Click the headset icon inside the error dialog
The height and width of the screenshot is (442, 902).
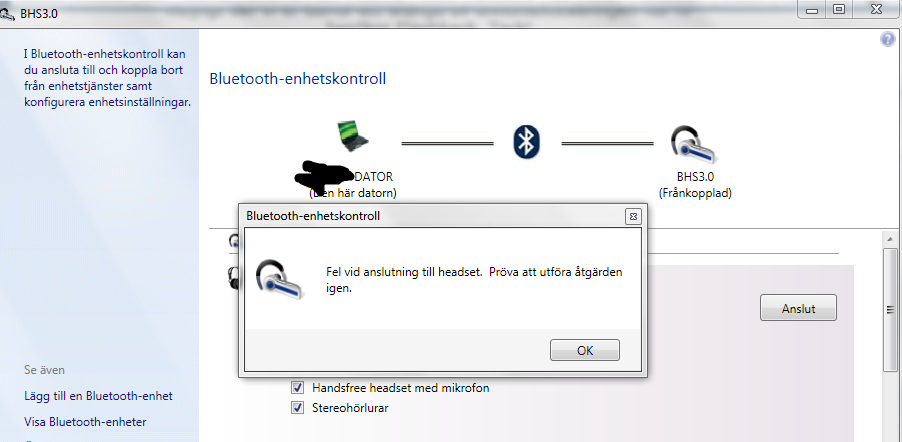point(280,280)
